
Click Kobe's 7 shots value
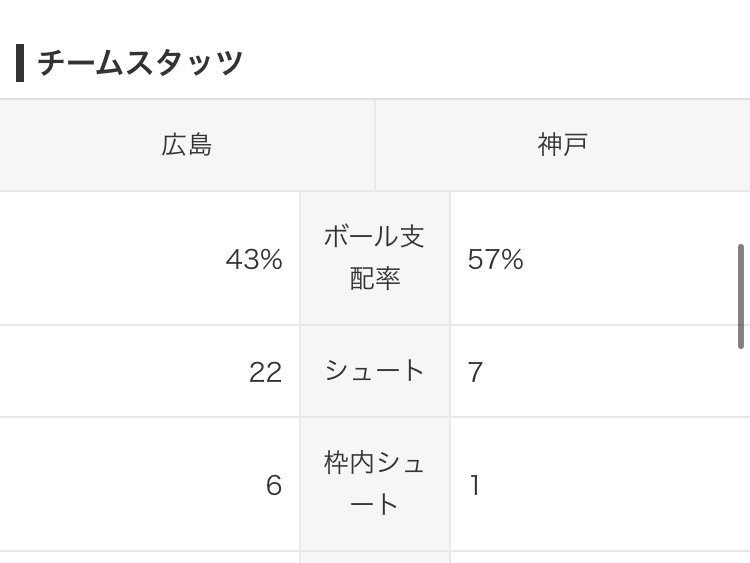475,372
